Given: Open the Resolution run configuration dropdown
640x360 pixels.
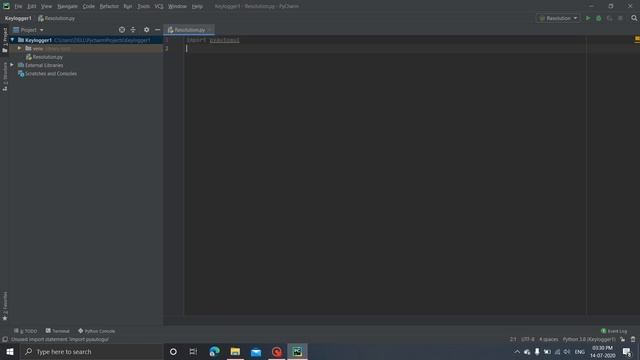Looking at the screenshot, I should 558,18.
